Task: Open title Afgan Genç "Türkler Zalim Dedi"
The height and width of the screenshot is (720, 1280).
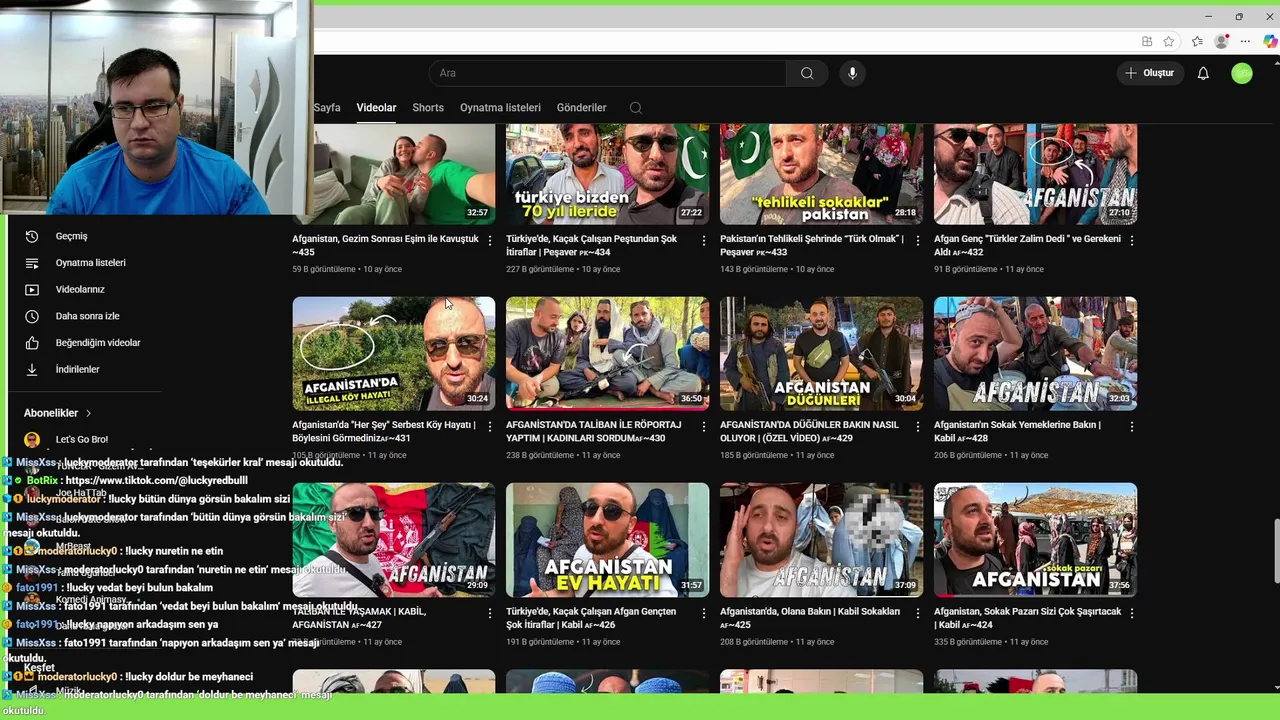Action: click(1027, 245)
